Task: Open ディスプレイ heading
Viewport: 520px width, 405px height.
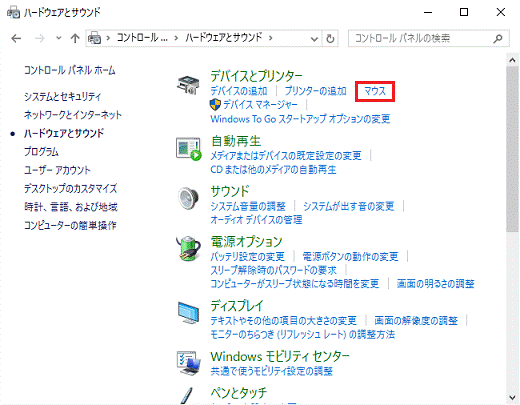Action: (237, 306)
